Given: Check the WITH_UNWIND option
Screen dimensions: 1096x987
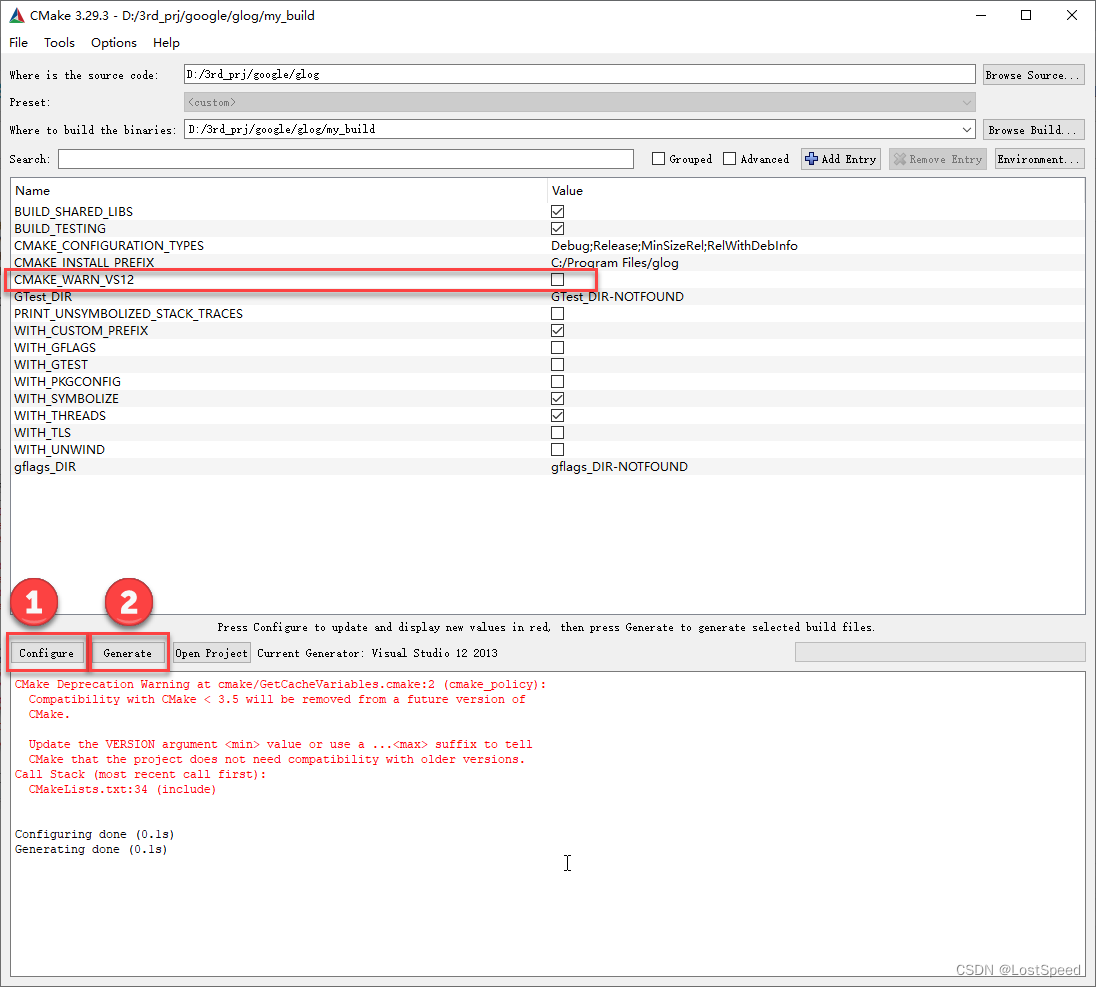Looking at the screenshot, I should pos(557,449).
